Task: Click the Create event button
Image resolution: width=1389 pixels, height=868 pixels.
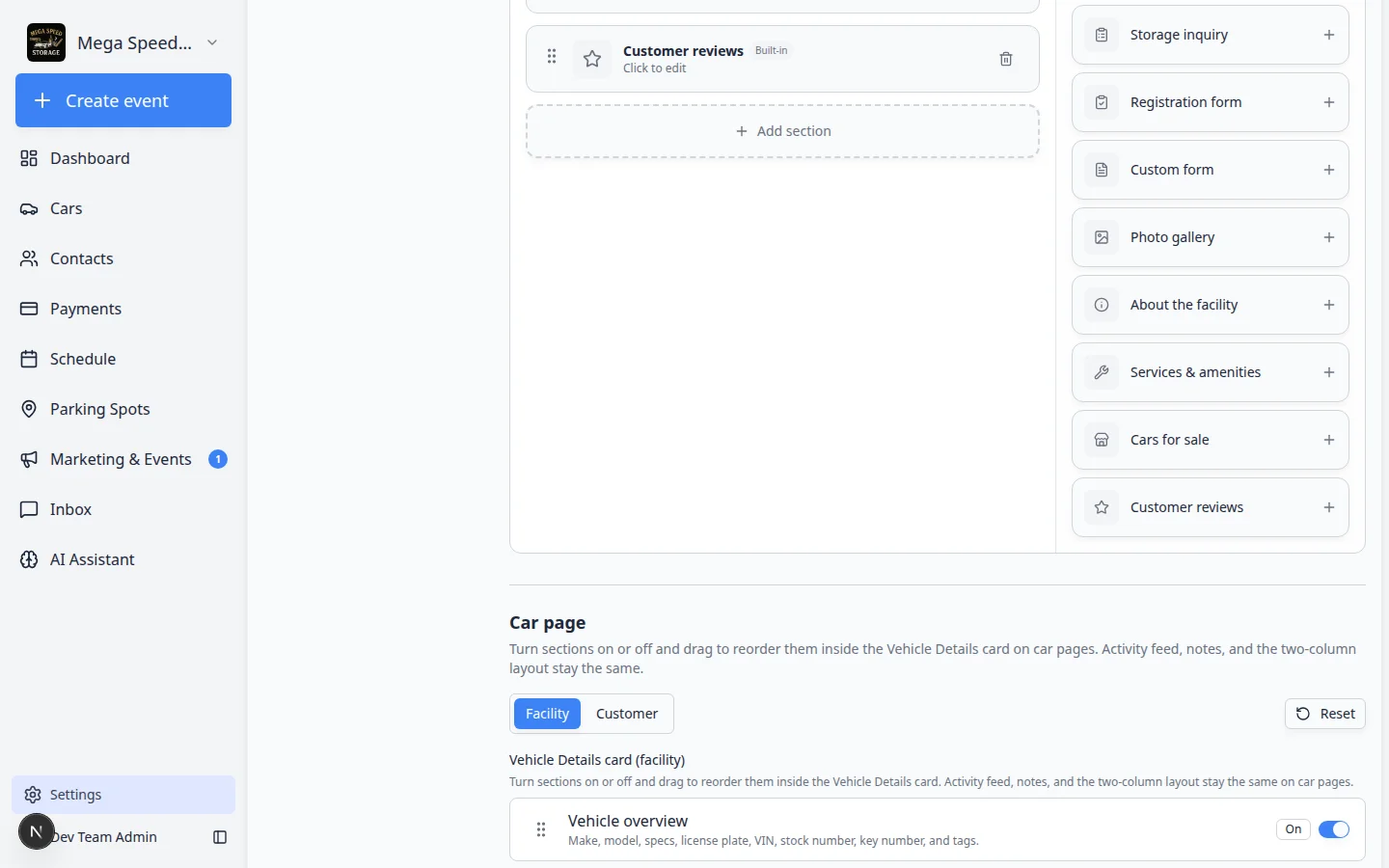Action: click(123, 100)
